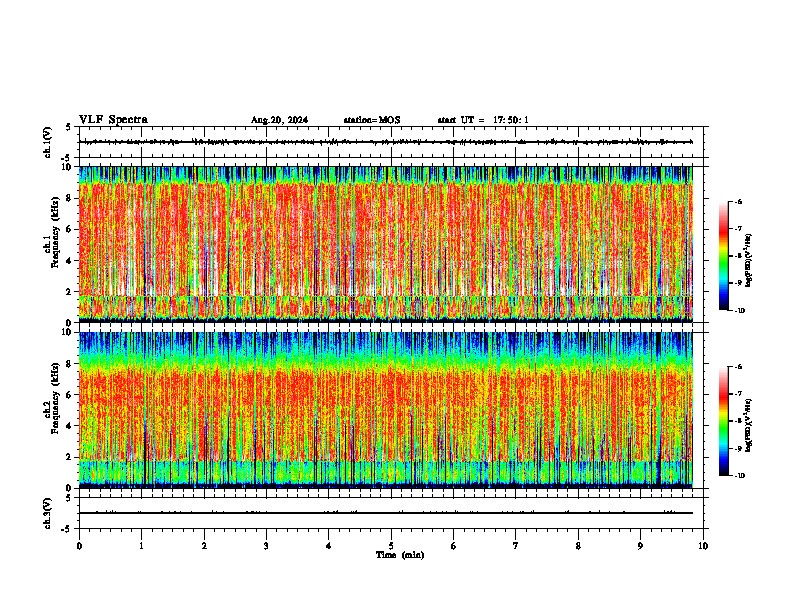Click the "-6" tick on ch.1 colorbar
792x612 pixels.
[738, 201]
